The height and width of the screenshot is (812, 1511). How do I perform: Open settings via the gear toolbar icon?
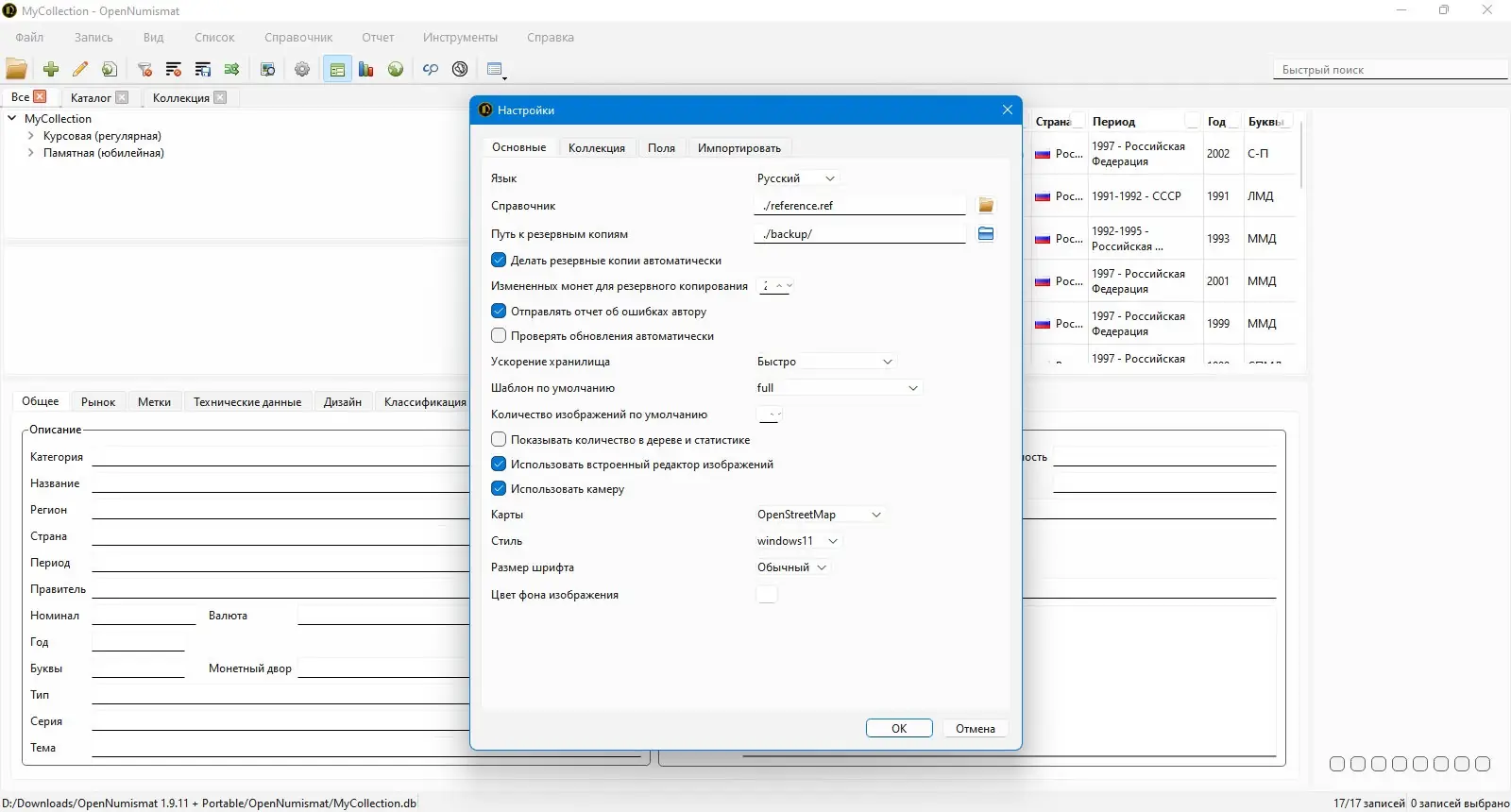point(302,69)
